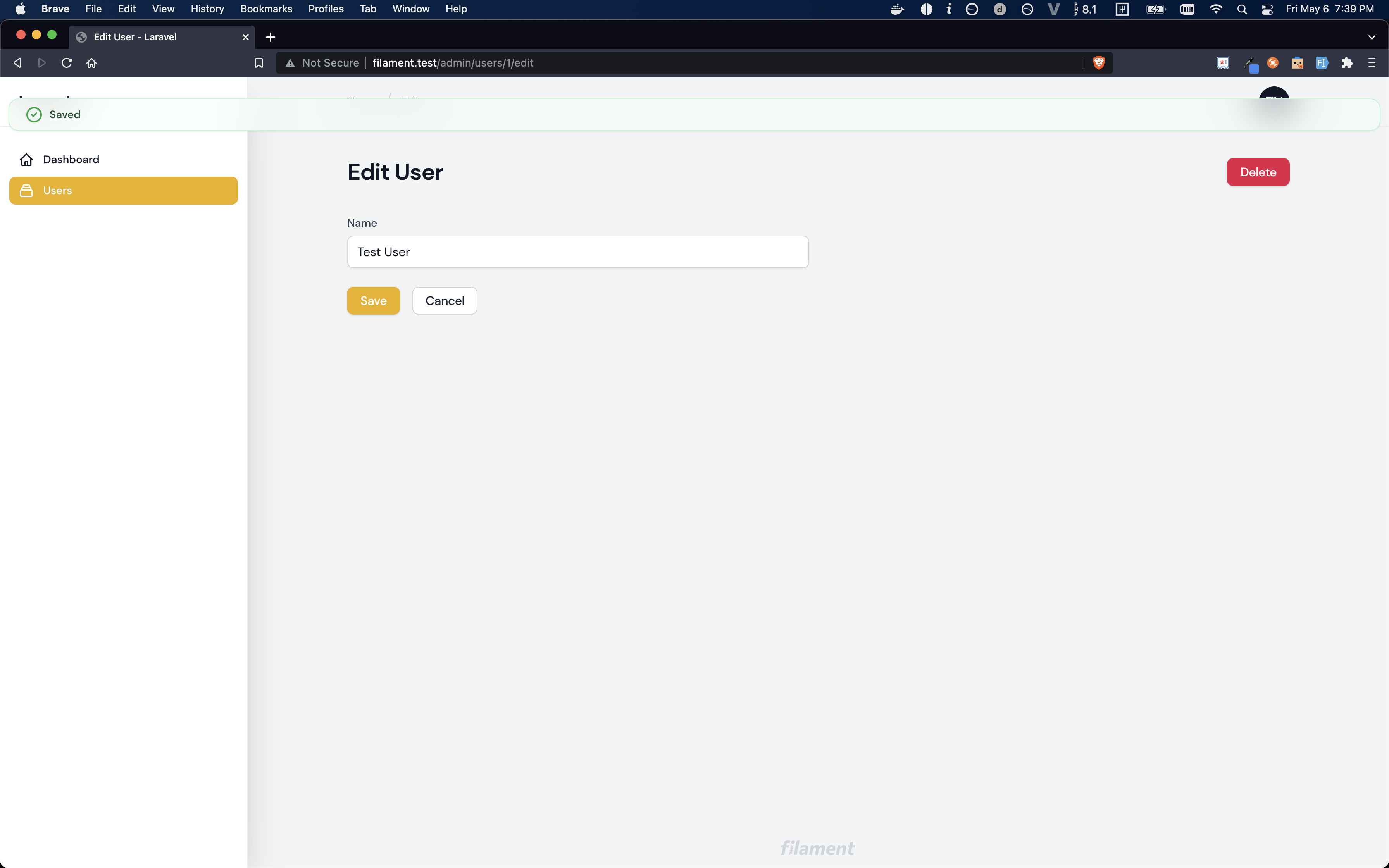This screenshot has height=868, width=1389.
Task: Open the extensions puzzle icon
Action: point(1346,62)
